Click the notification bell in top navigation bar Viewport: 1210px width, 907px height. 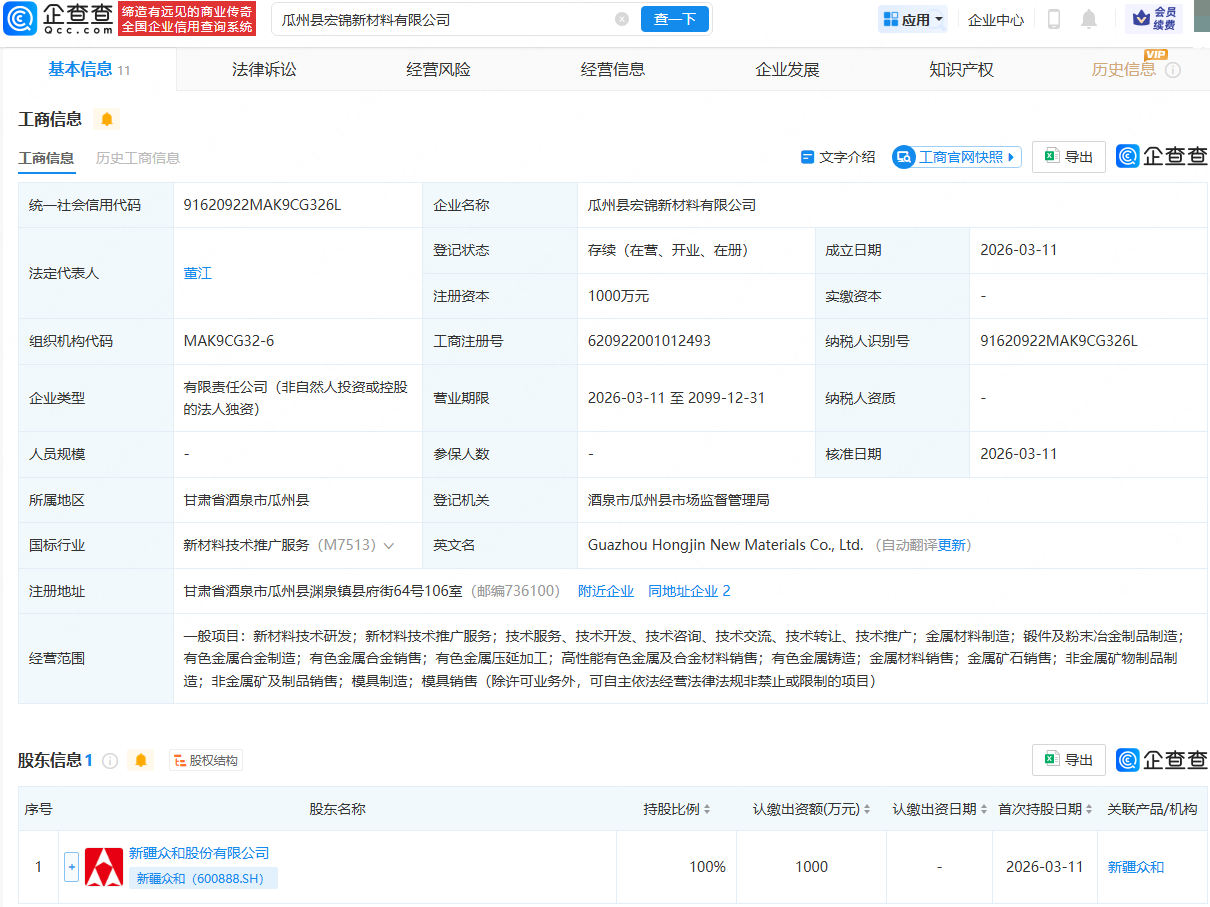coord(1090,18)
